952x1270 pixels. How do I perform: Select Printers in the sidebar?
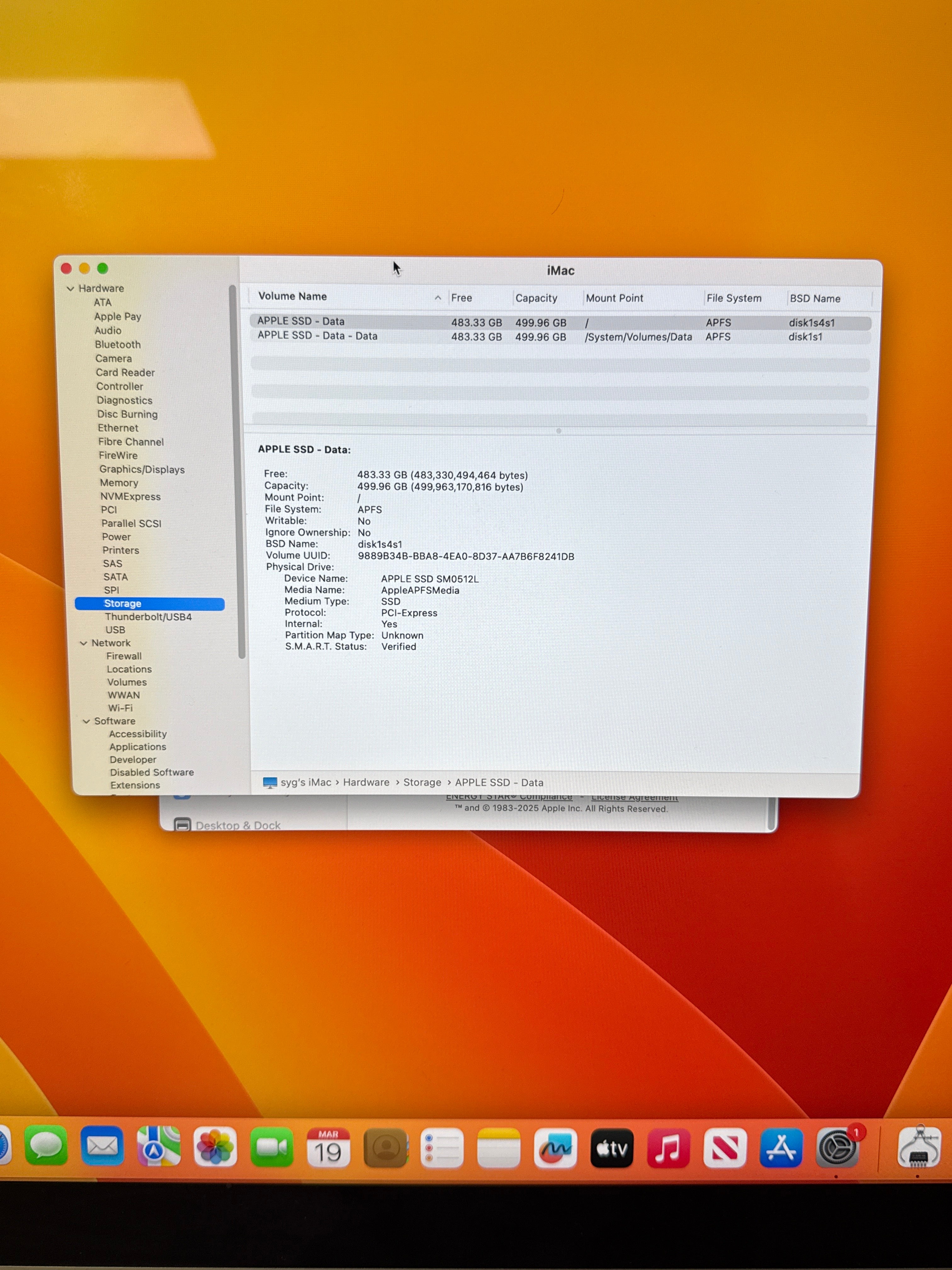click(x=121, y=551)
